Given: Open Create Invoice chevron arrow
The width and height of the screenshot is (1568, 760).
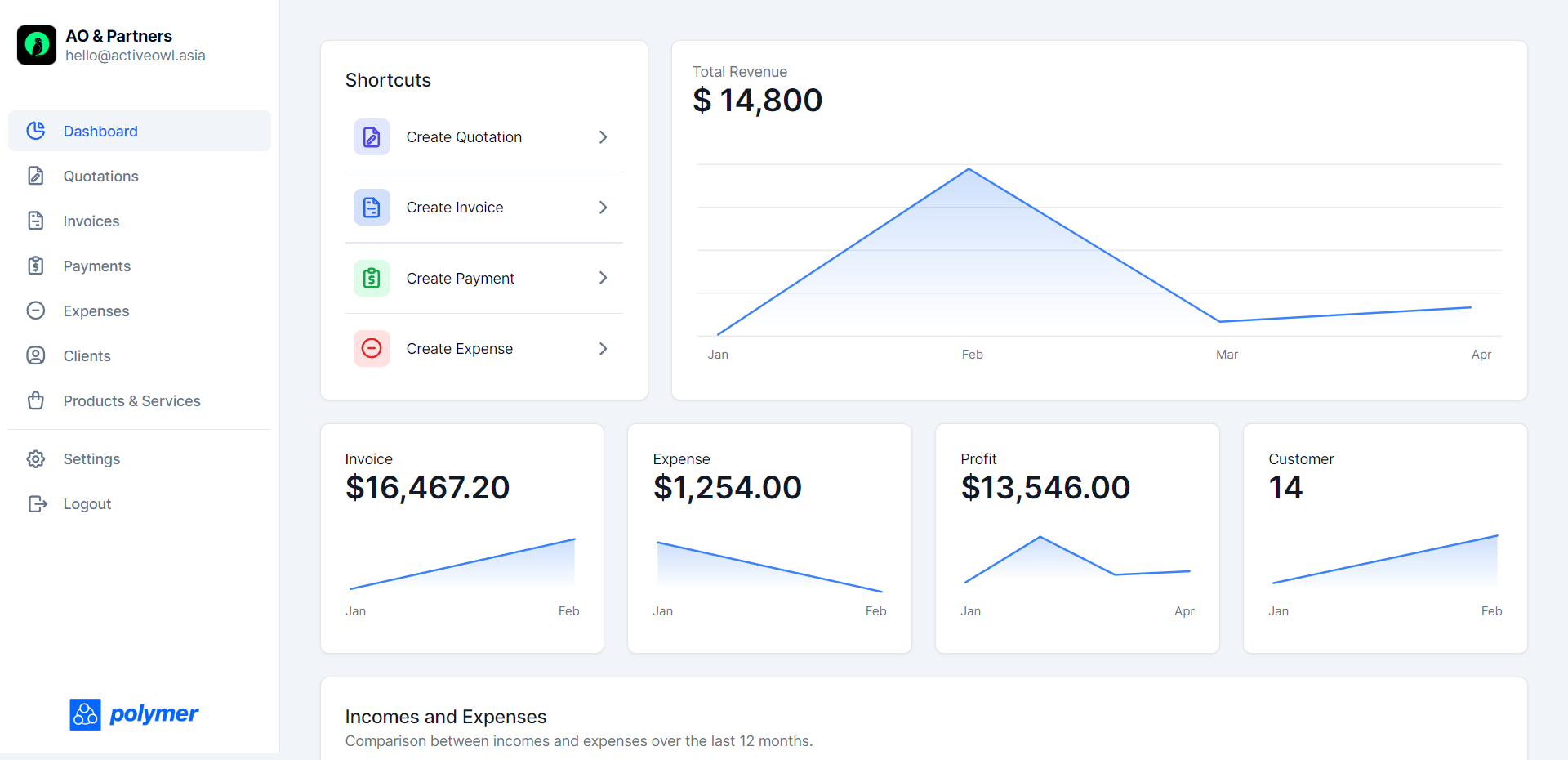Looking at the screenshot, I should [x=603, y=208].
